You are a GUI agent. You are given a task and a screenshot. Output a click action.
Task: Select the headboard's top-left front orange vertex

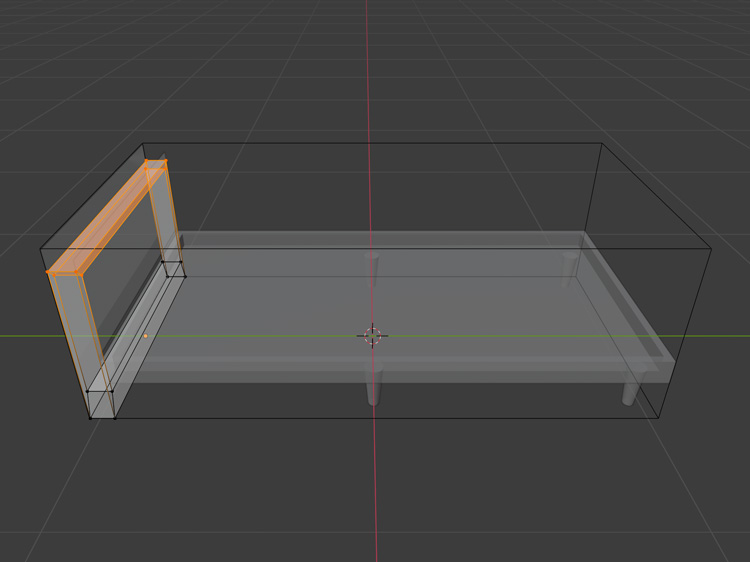click(x=48, y=272)
